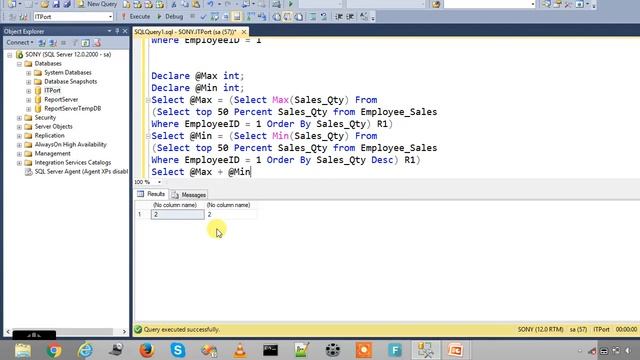Click the Query Options icon

click(x=225, y=17)
